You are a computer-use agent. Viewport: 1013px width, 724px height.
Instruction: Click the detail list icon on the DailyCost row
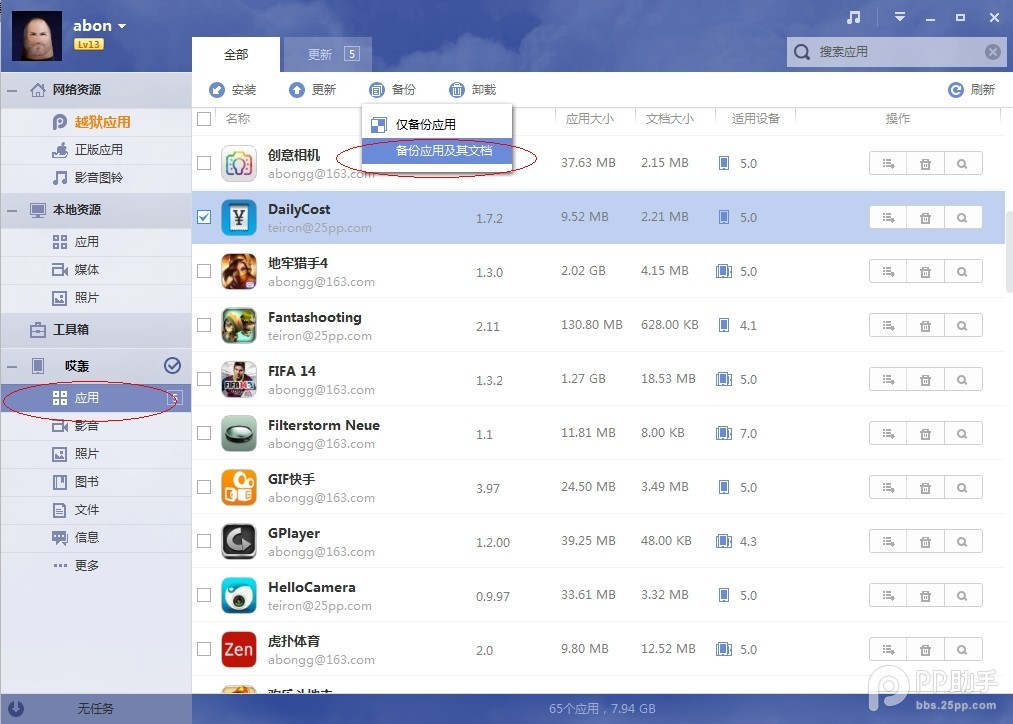[x=887, y=217]
